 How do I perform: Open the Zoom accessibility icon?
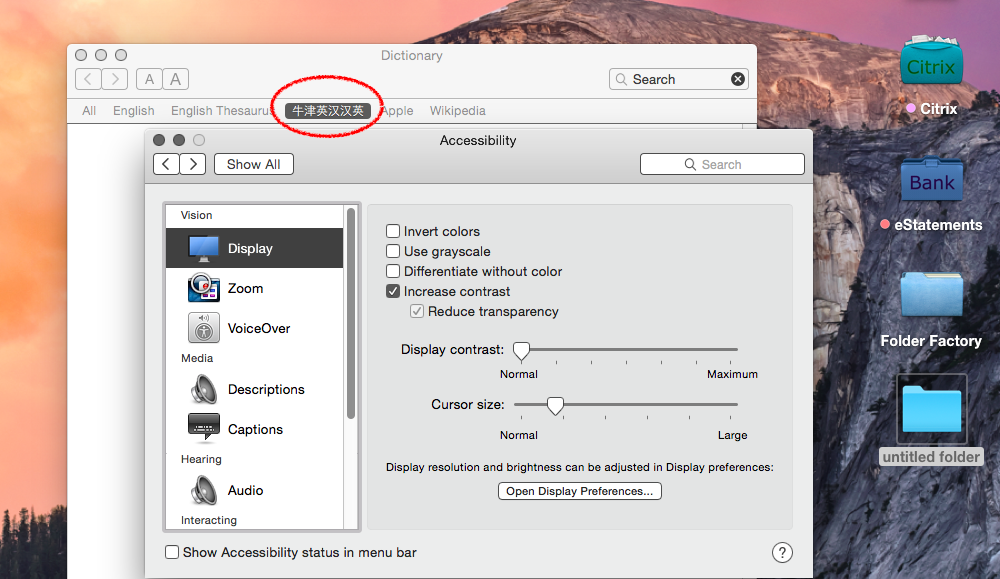[203, 288]
